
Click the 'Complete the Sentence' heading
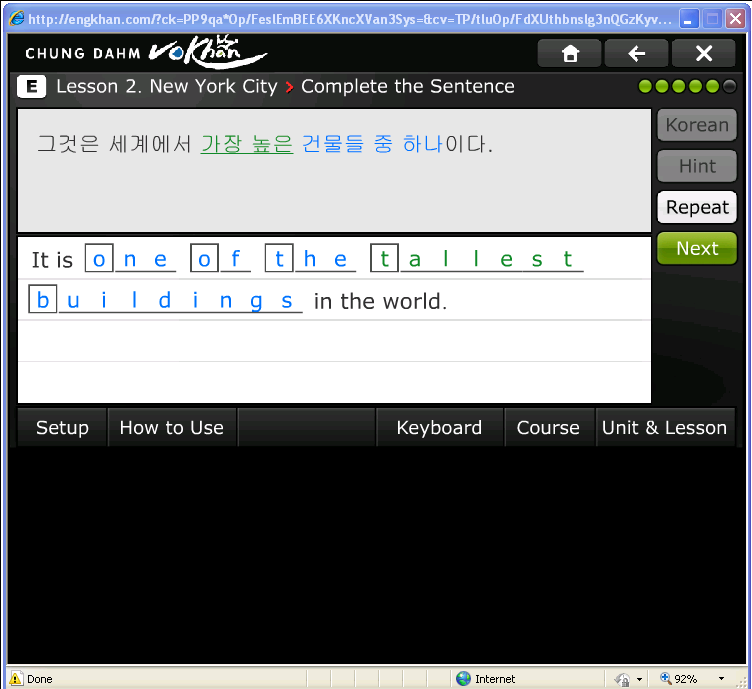408,87
